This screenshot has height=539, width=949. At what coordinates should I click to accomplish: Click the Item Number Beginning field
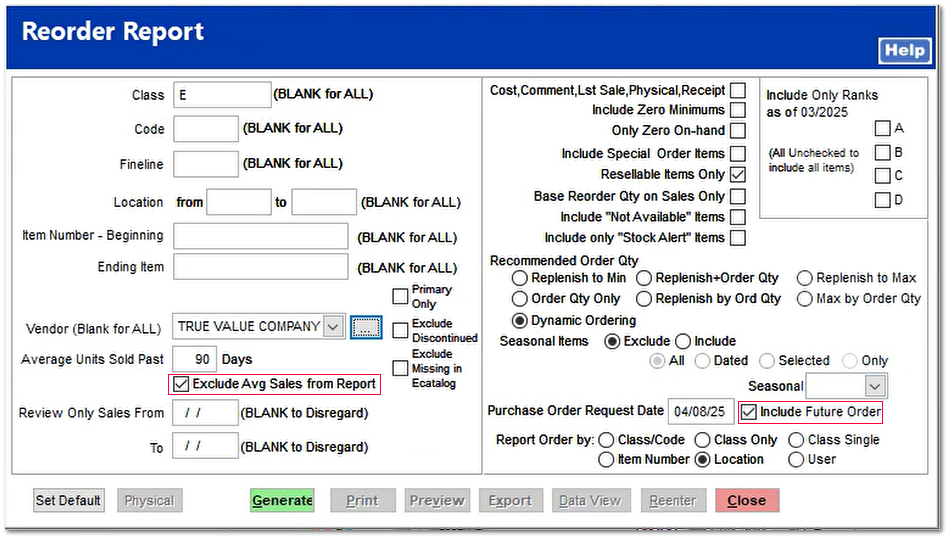pyautogui.click(x=261, y=236)
